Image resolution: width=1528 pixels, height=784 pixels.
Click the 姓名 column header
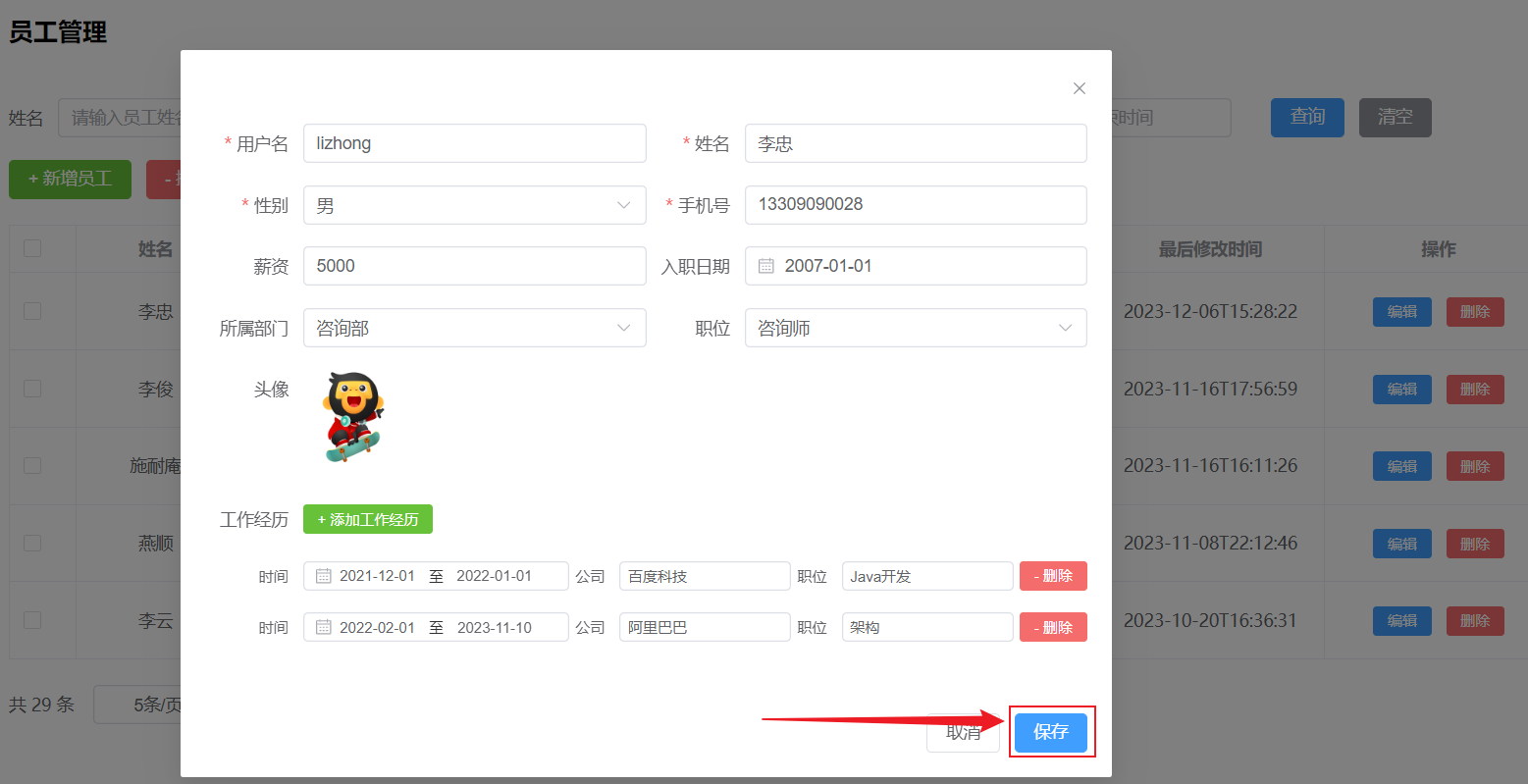[155, 249]
